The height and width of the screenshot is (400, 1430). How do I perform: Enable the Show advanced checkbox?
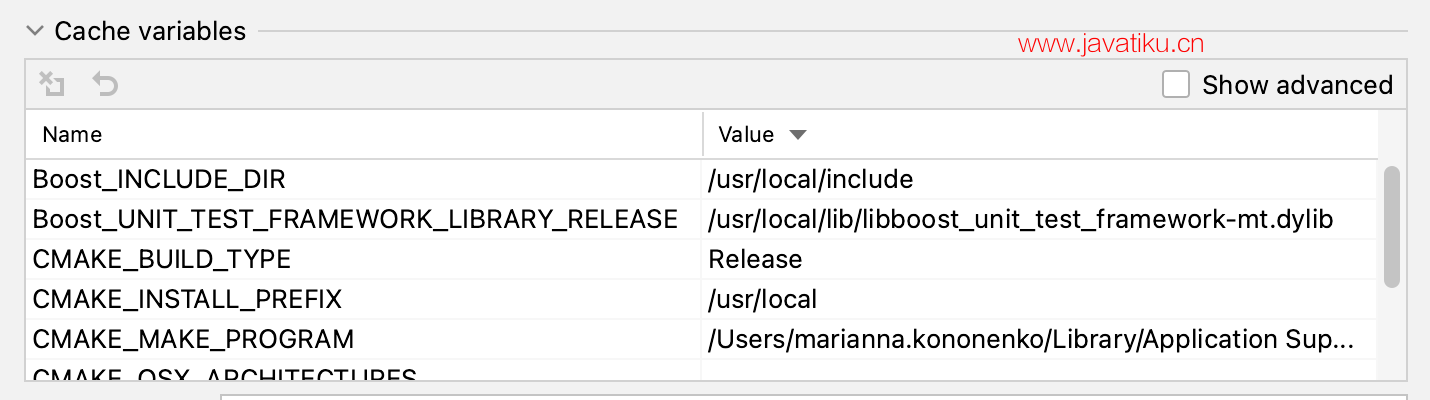point(1176,85)
